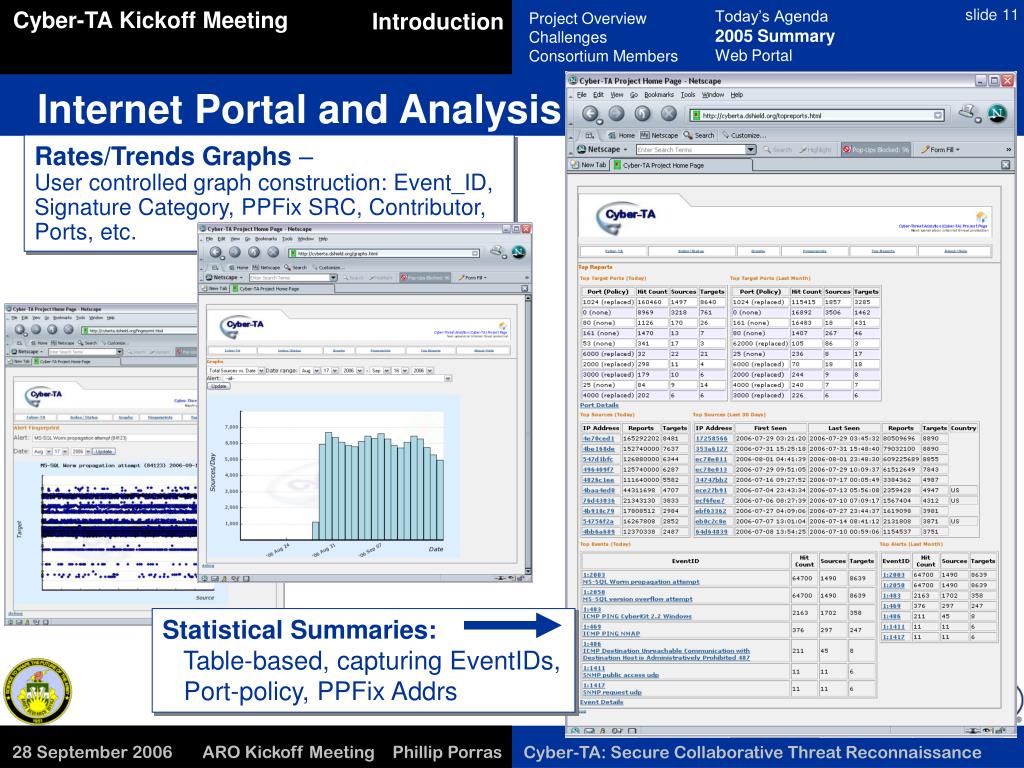The height and width of the screenshot is (768, 1024).
Task: Click 'Enter Search Terms' field in top reports window
Action: pyautogui.click(x=691, y=150)
